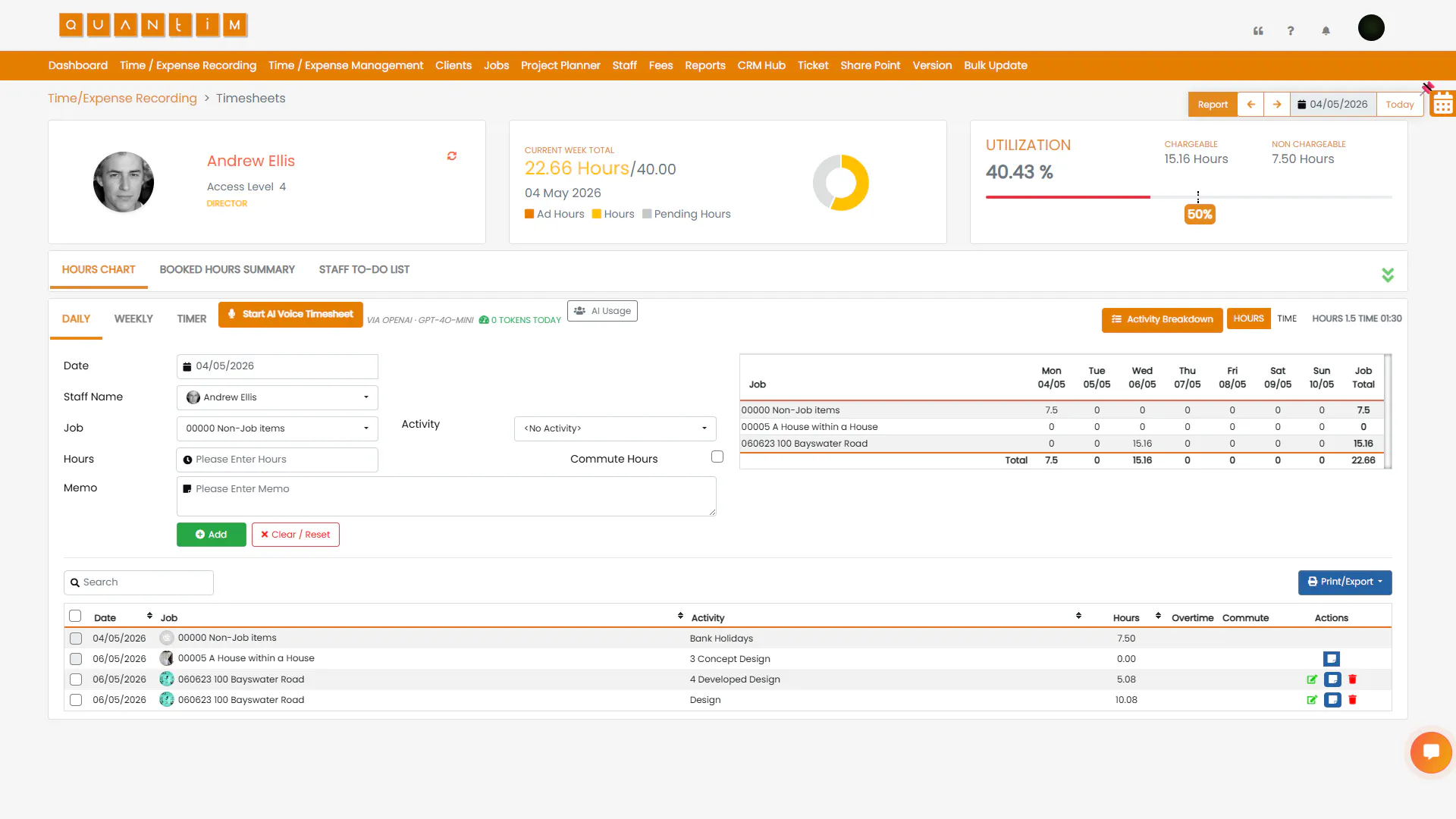
Task: Select the Design 10.08 row checkbox
Action: click(x=76, y=700)
